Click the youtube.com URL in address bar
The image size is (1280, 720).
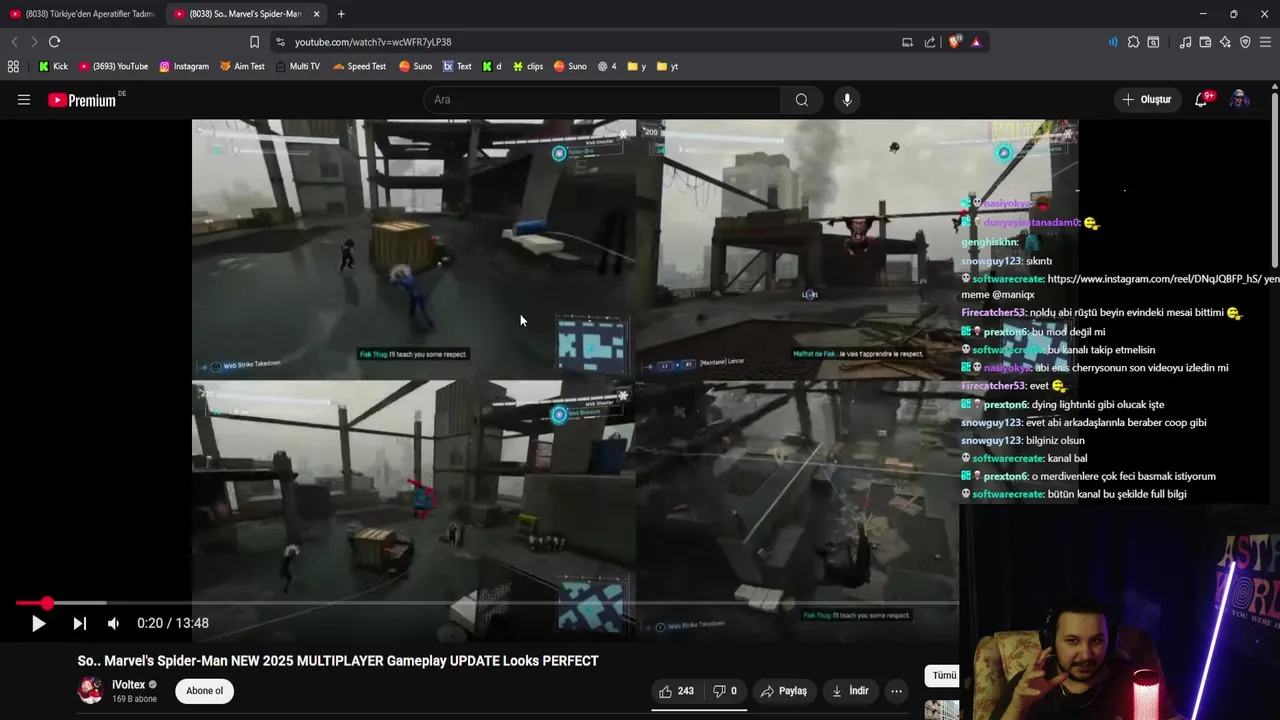point(373,42)
